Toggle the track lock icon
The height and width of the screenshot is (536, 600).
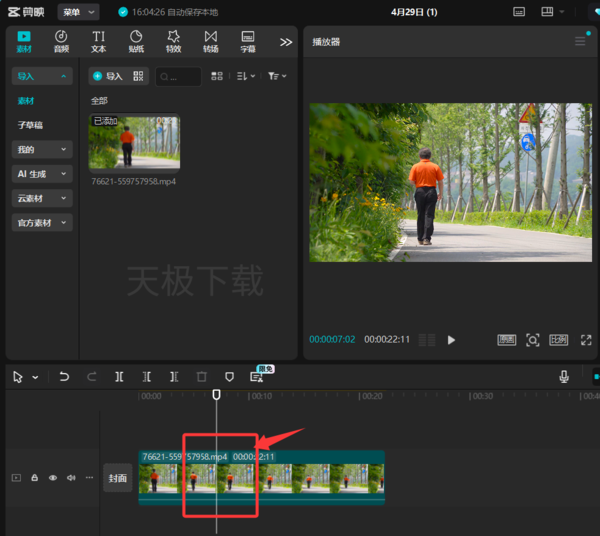[34, 477]
